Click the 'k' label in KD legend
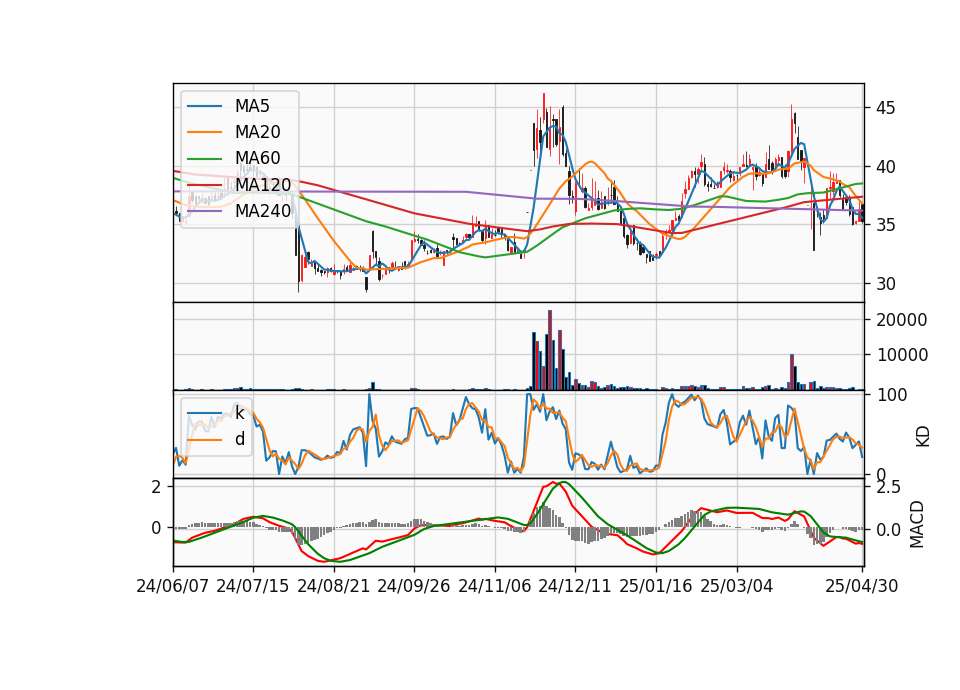 (x=239, y=413)
